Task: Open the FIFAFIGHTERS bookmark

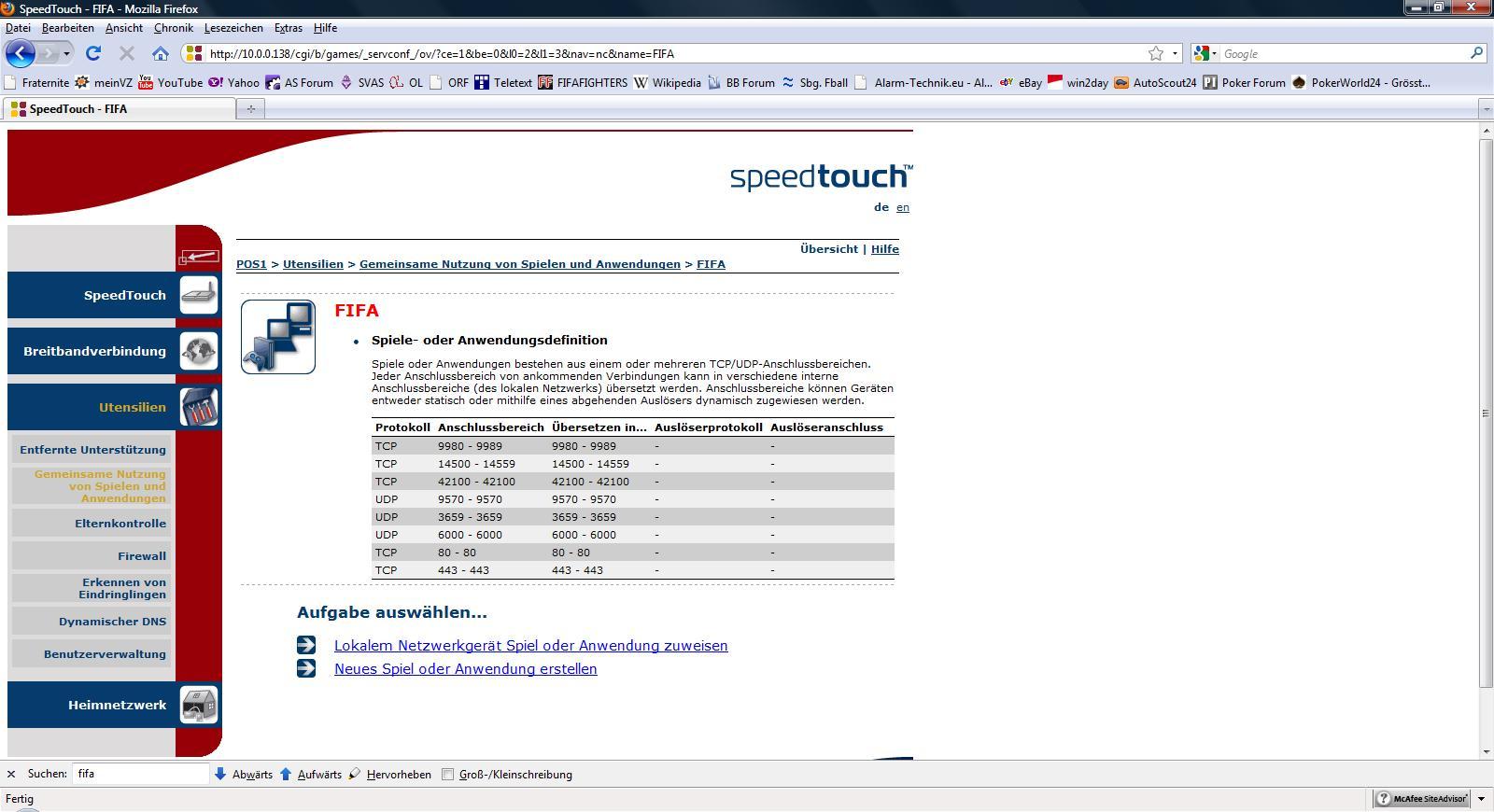Action: (583, 82)
